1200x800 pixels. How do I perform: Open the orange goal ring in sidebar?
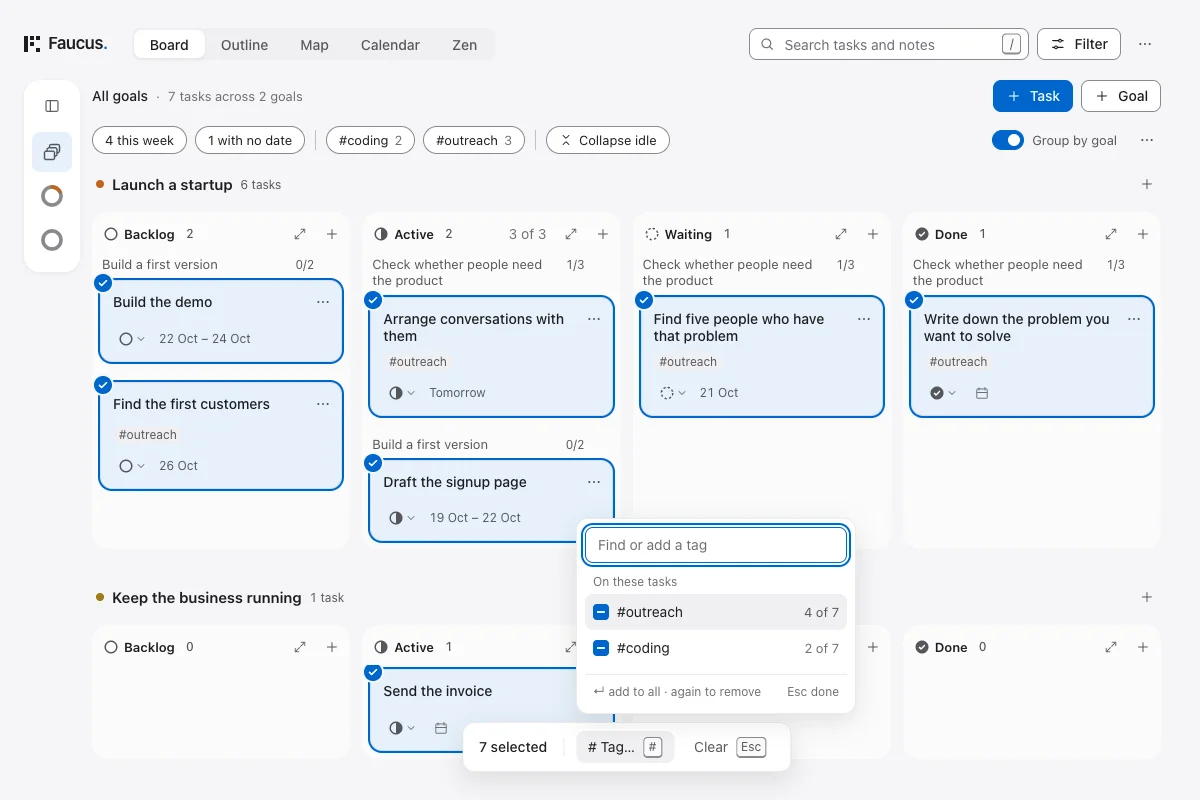point(52,196)
